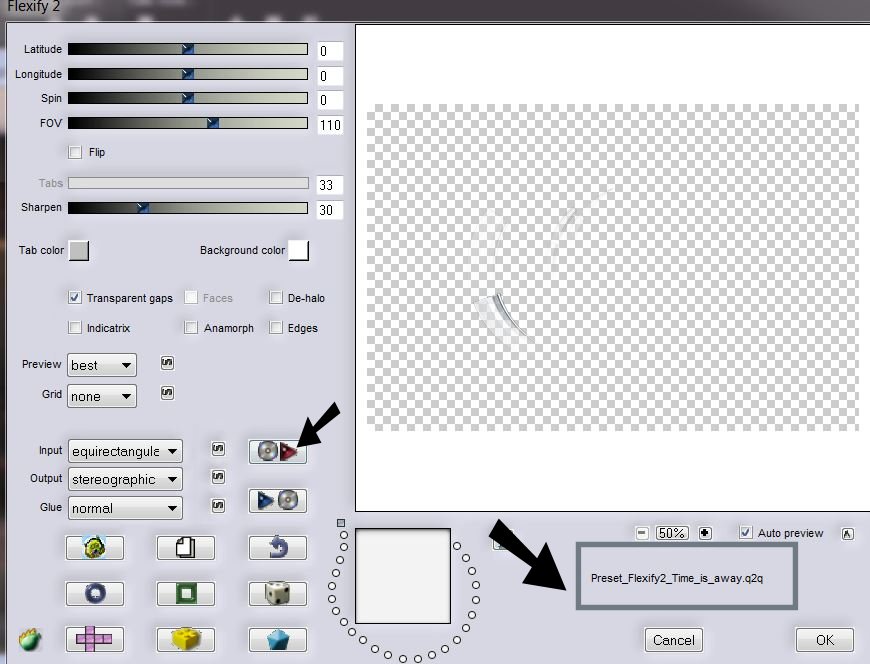This screenshot has width=870, height=664.
Task: Click the Latitude value field
Action: (x=330, y=51)
